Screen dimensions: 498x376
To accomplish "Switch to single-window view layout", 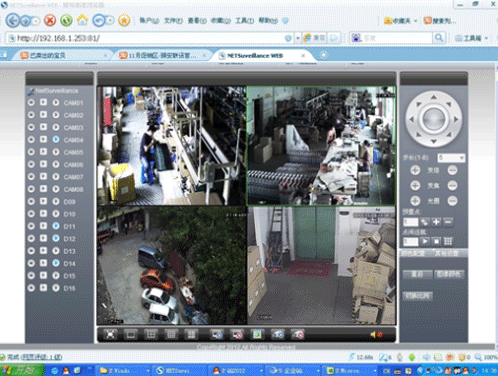I will coord(131,334).
